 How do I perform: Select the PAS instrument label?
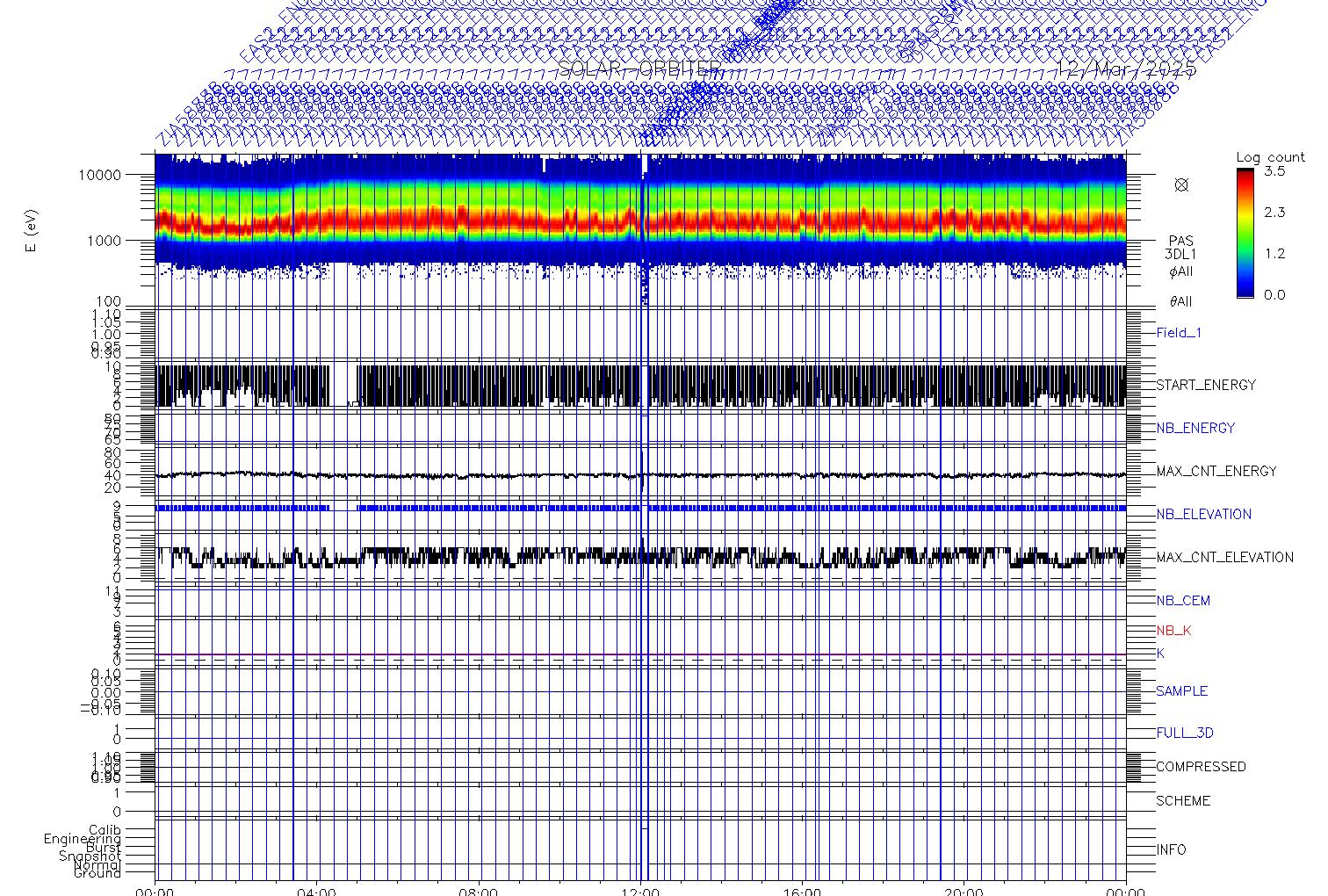1180,241
